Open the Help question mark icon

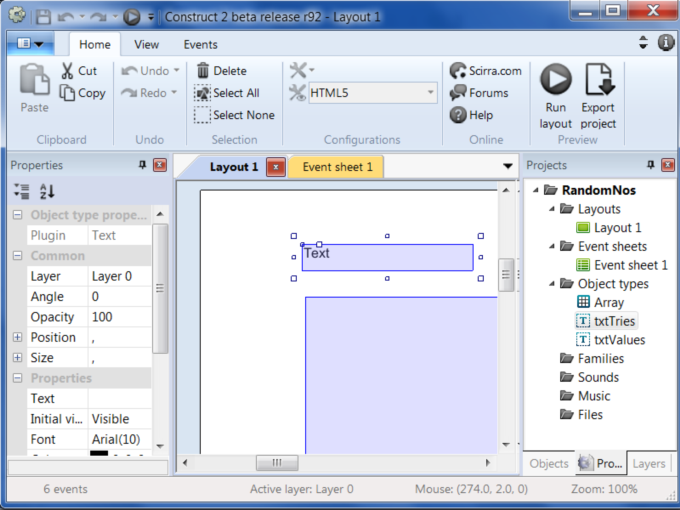click(x=459, y=115)
